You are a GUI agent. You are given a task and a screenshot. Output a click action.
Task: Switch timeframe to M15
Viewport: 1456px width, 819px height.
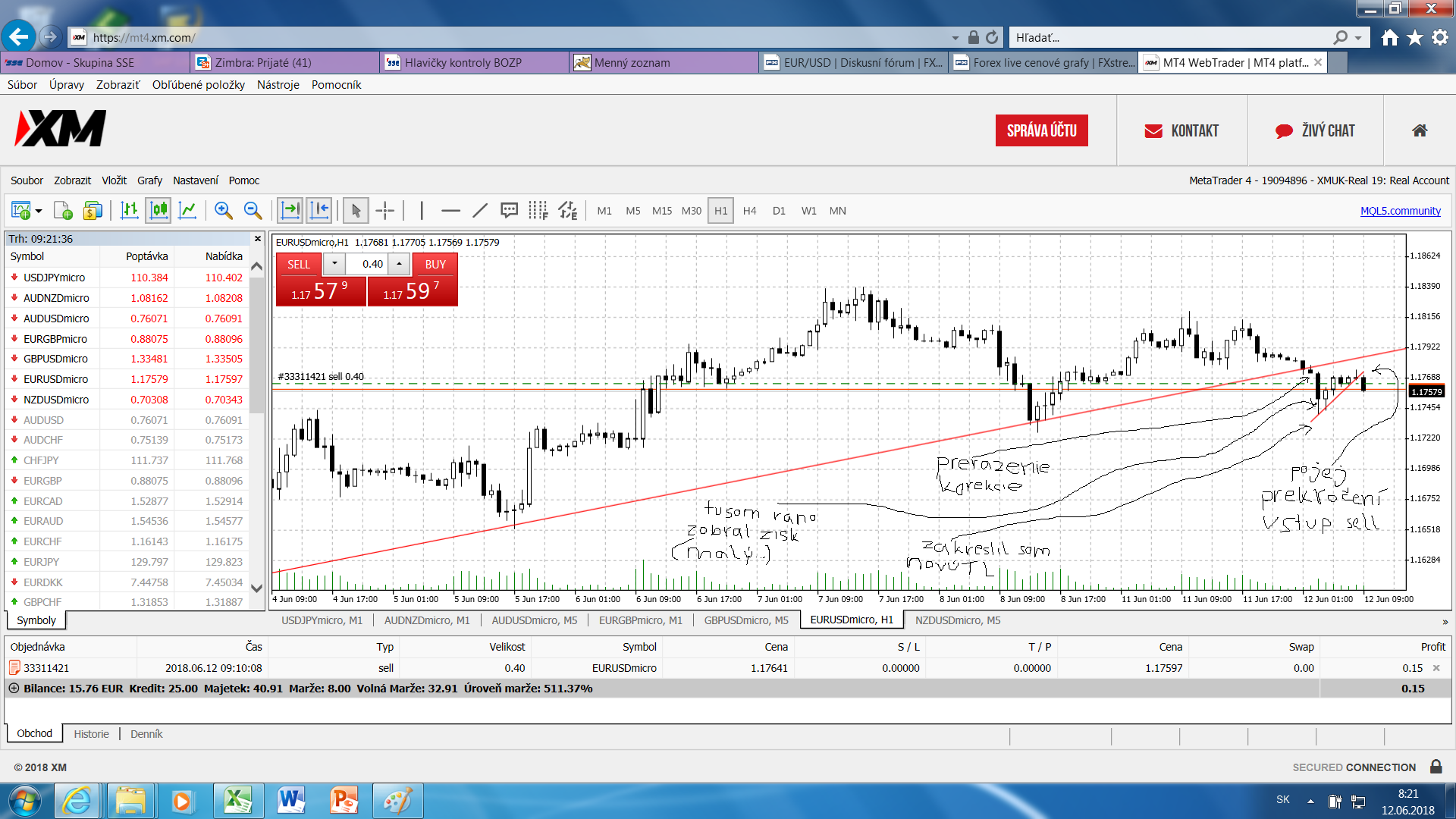[x=662, y=211]
